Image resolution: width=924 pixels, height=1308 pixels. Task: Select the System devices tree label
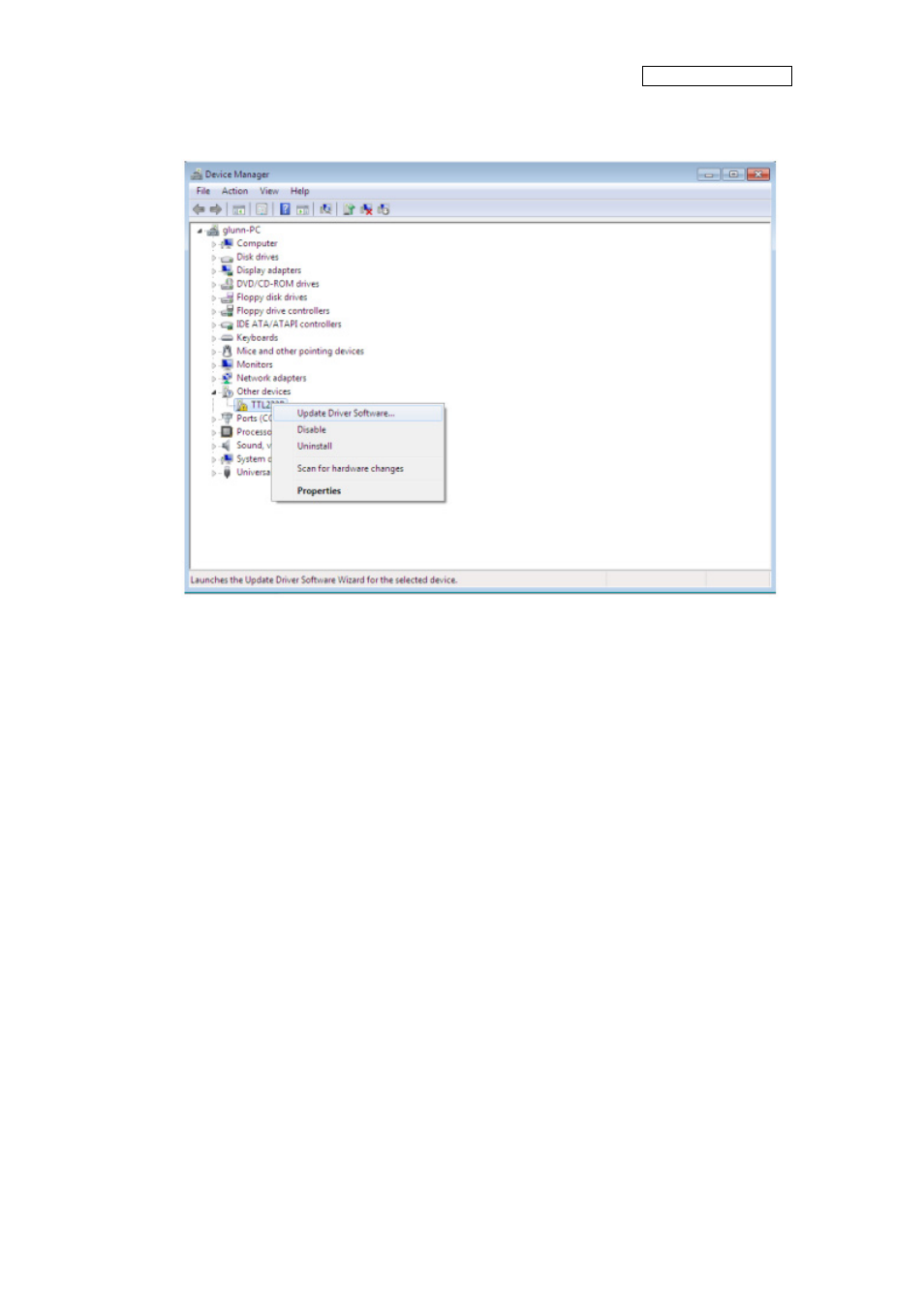(254, 459)
